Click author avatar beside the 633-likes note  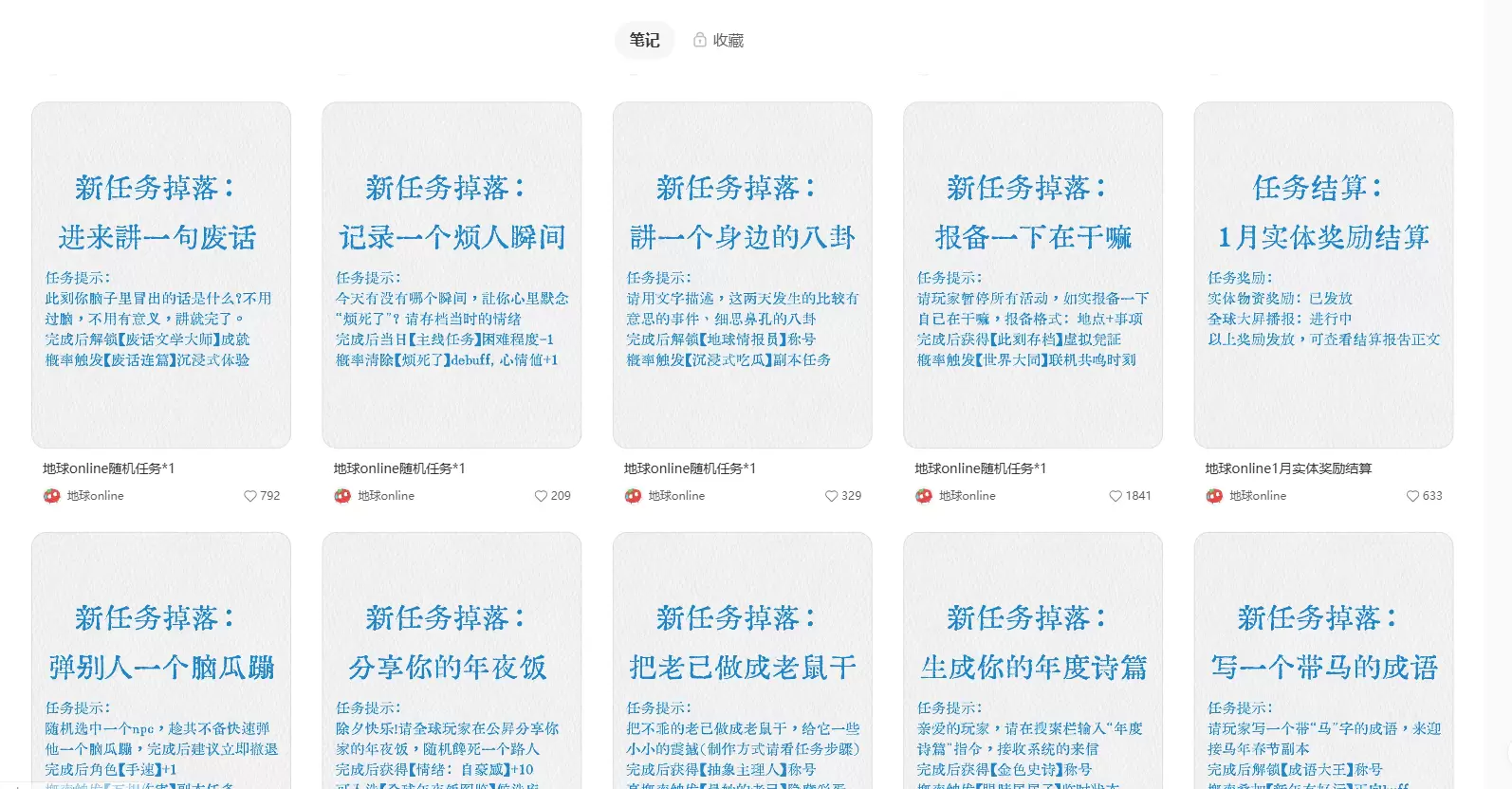coord(1214,496)
